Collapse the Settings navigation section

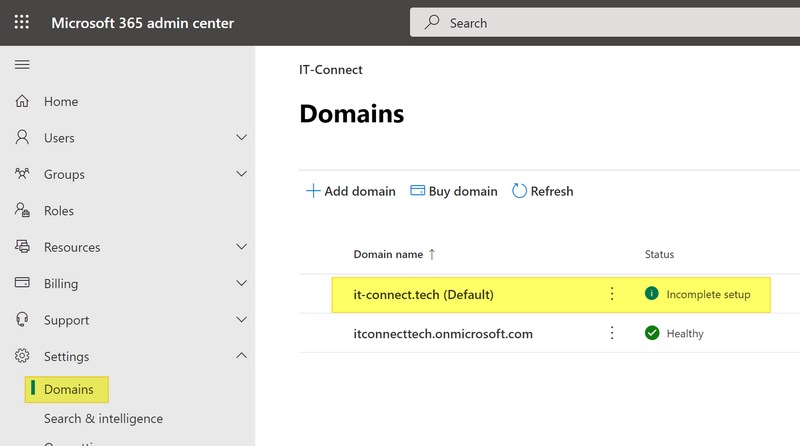pyautogui.click(x=241, y=356)
